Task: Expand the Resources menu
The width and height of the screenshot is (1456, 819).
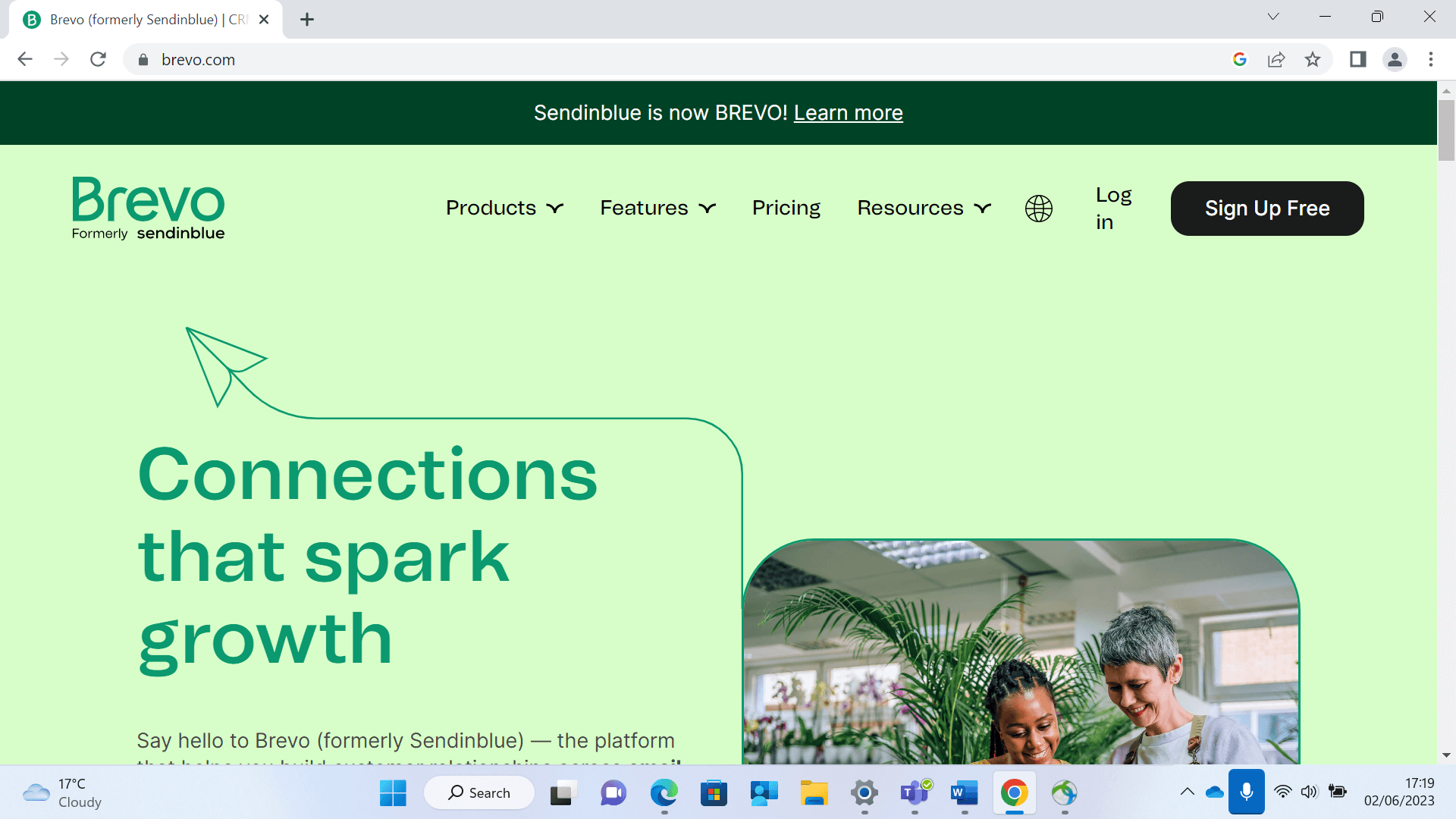Action: coord(924,208)
